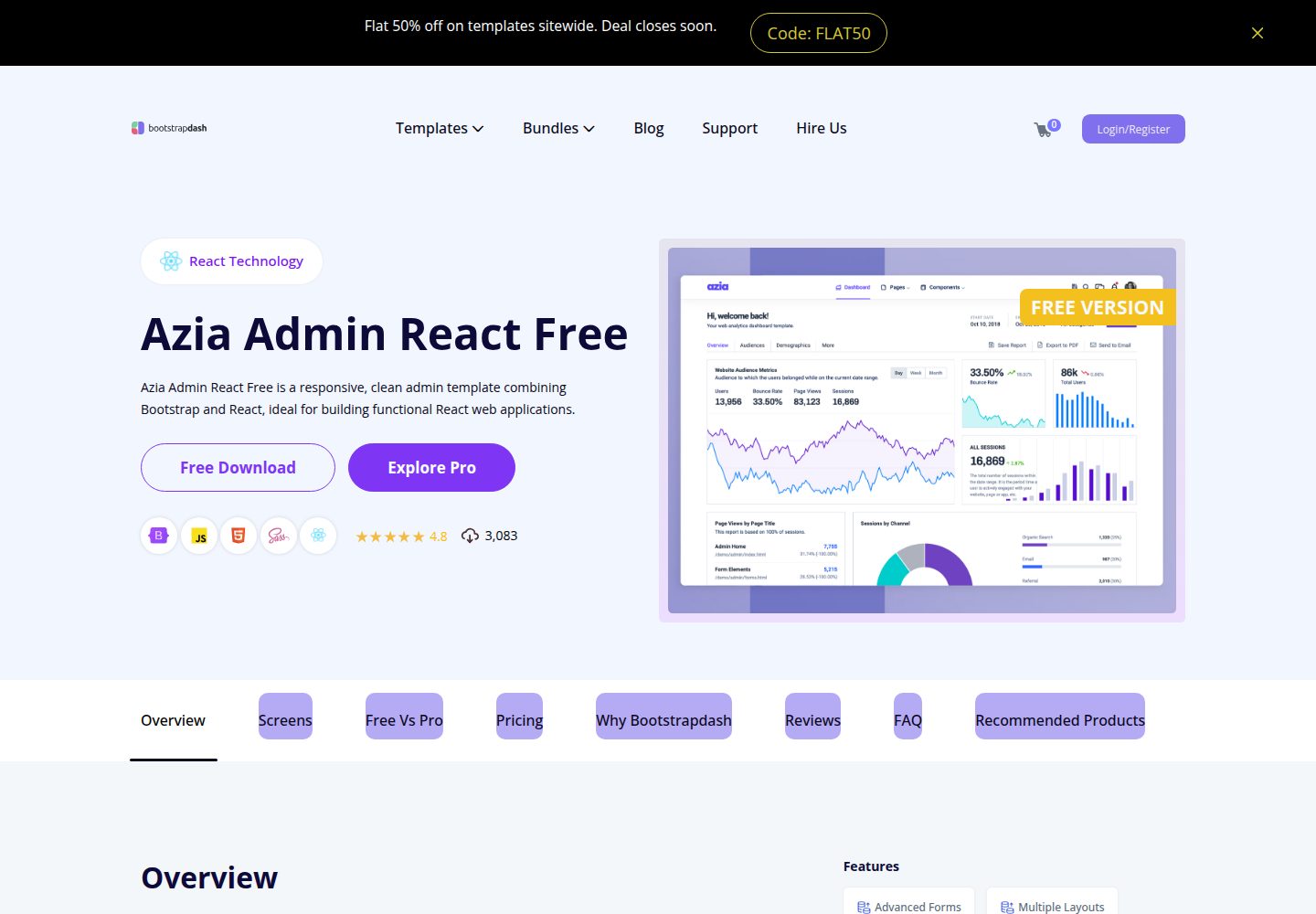
Task: Click the JavaScript JS badge icon
Action: [x=199, y=536]
